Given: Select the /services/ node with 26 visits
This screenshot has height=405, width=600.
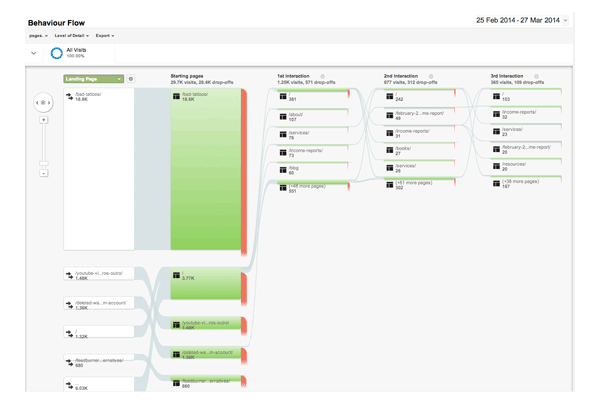Looking at the screenshot, I should 419,168.
